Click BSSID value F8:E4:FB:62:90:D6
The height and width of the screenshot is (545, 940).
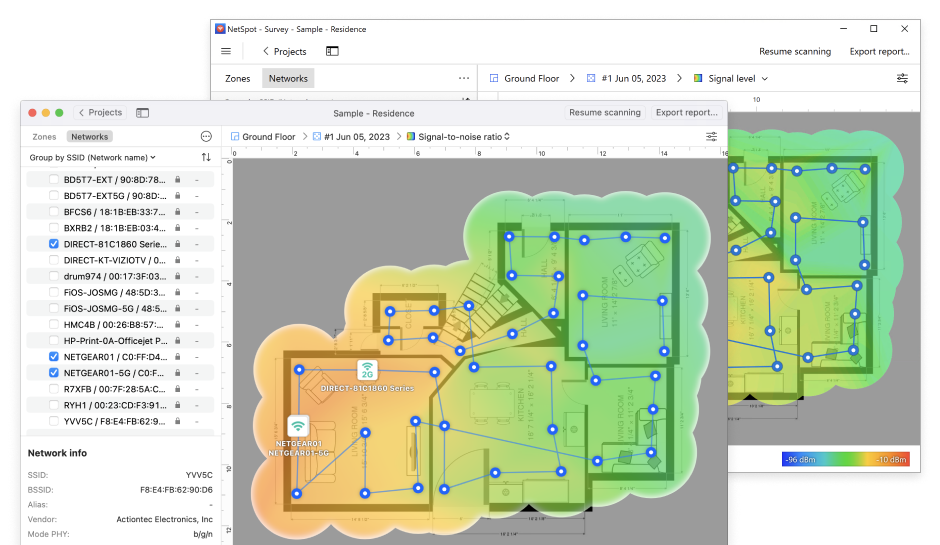(176, 490)
